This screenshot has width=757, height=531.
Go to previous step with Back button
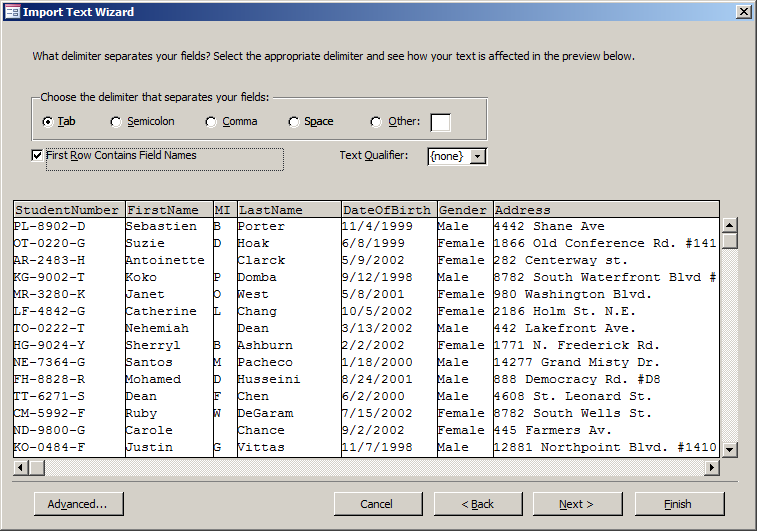click(478, 504)
